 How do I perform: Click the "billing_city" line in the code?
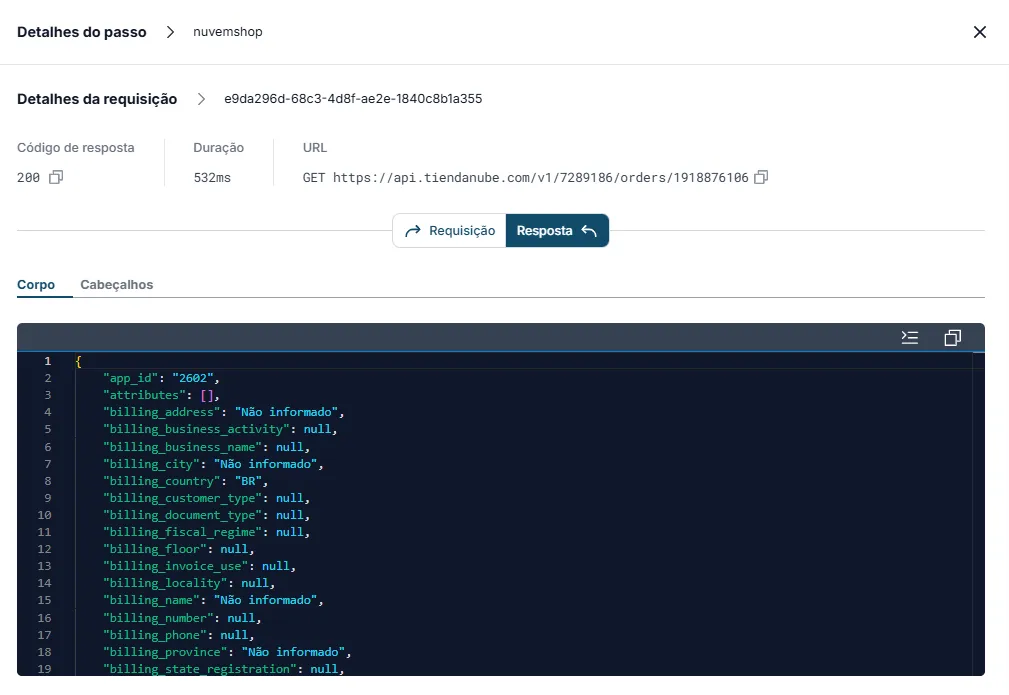pos(213,463)
